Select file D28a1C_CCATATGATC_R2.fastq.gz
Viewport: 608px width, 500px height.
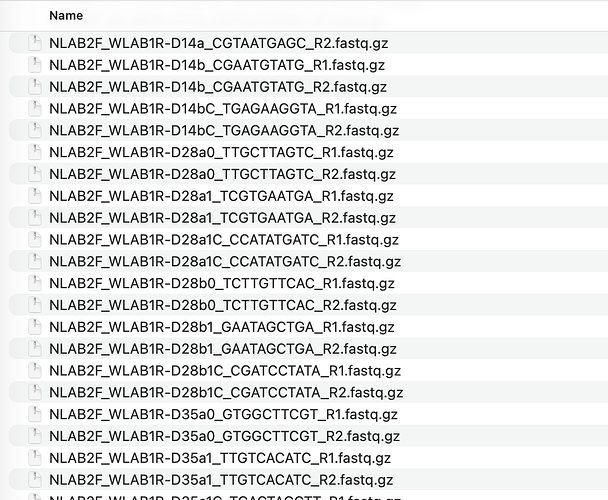point(225,261)
